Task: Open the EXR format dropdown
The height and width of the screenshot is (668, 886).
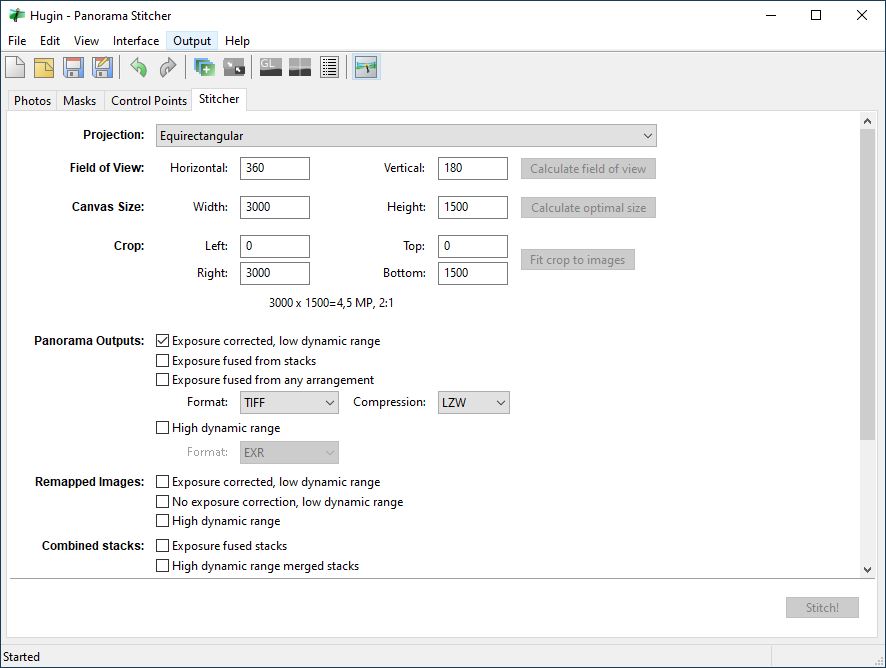Action: [289, 453]
